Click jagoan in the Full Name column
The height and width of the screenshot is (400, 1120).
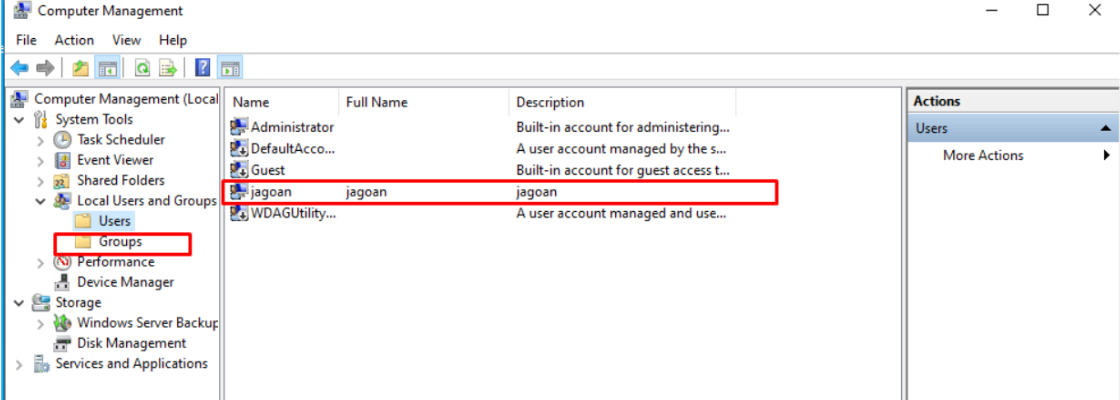(366, 192)
